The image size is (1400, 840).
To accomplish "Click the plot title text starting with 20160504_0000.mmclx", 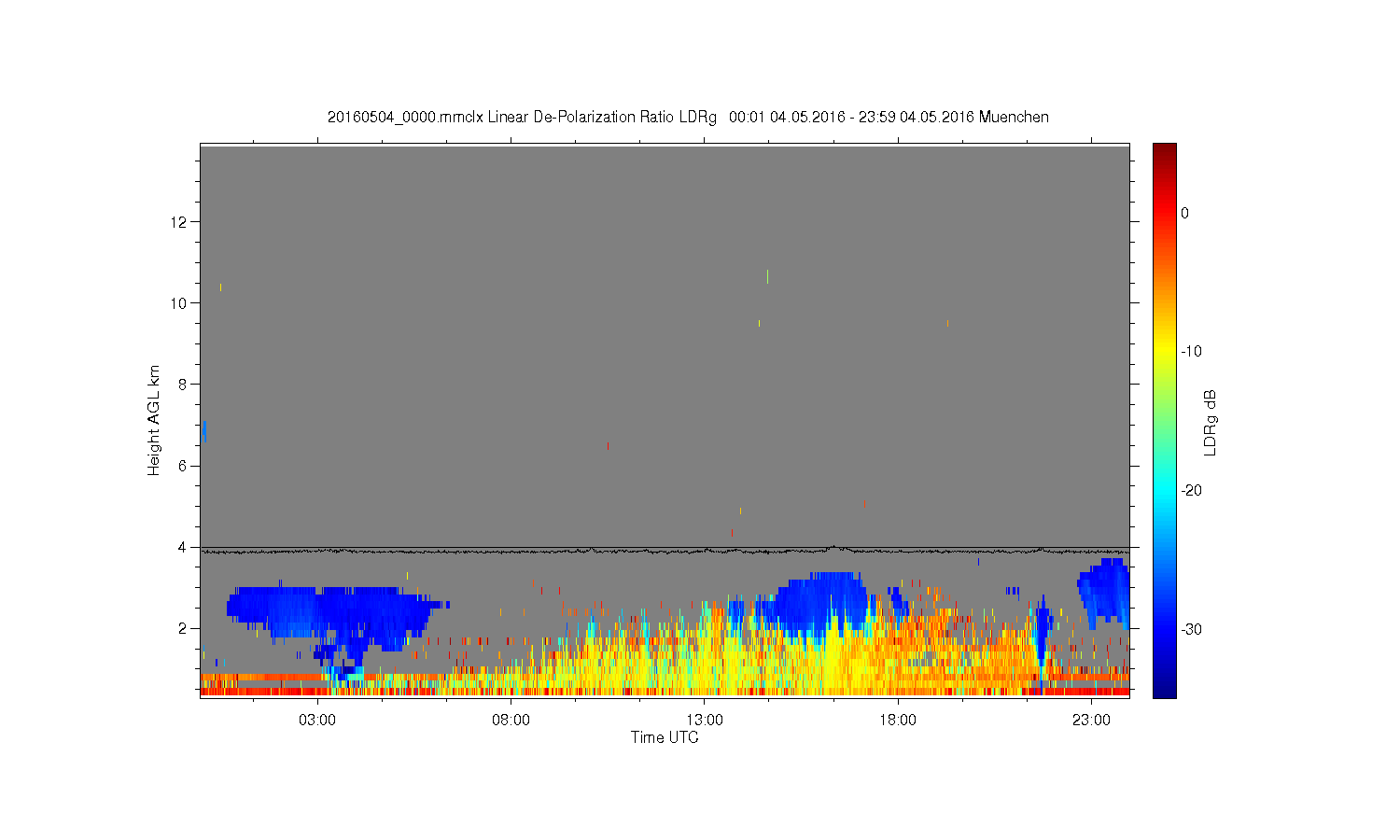I will coord(688,117).
